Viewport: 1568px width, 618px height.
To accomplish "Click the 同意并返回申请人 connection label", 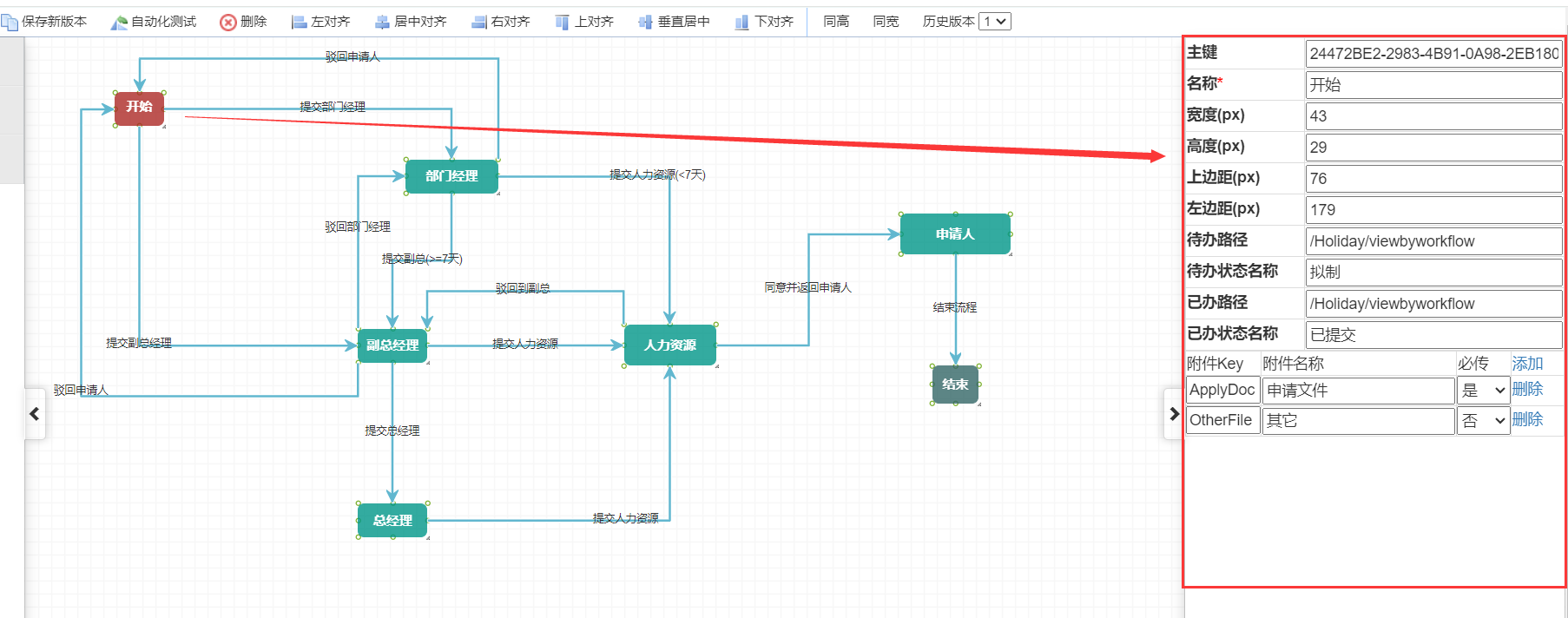I will tap(807, 287).
